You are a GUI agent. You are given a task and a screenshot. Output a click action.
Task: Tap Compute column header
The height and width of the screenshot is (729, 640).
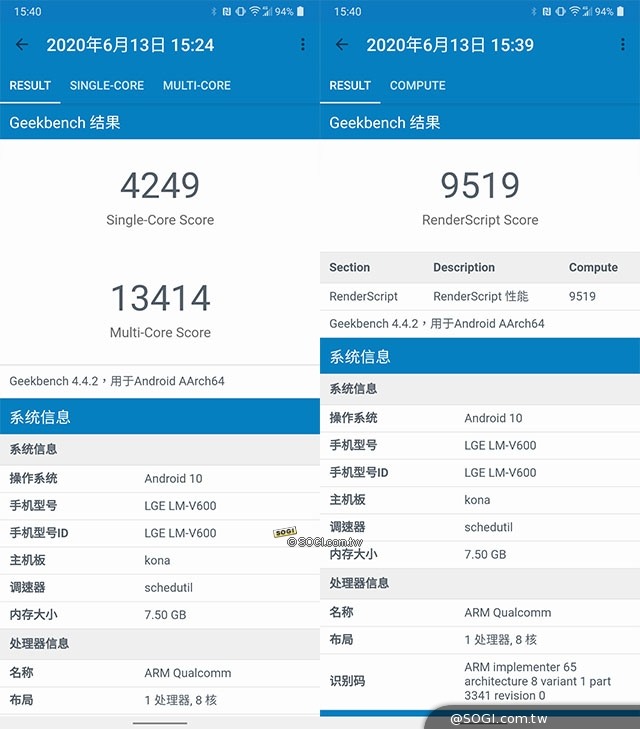[593, 267]
